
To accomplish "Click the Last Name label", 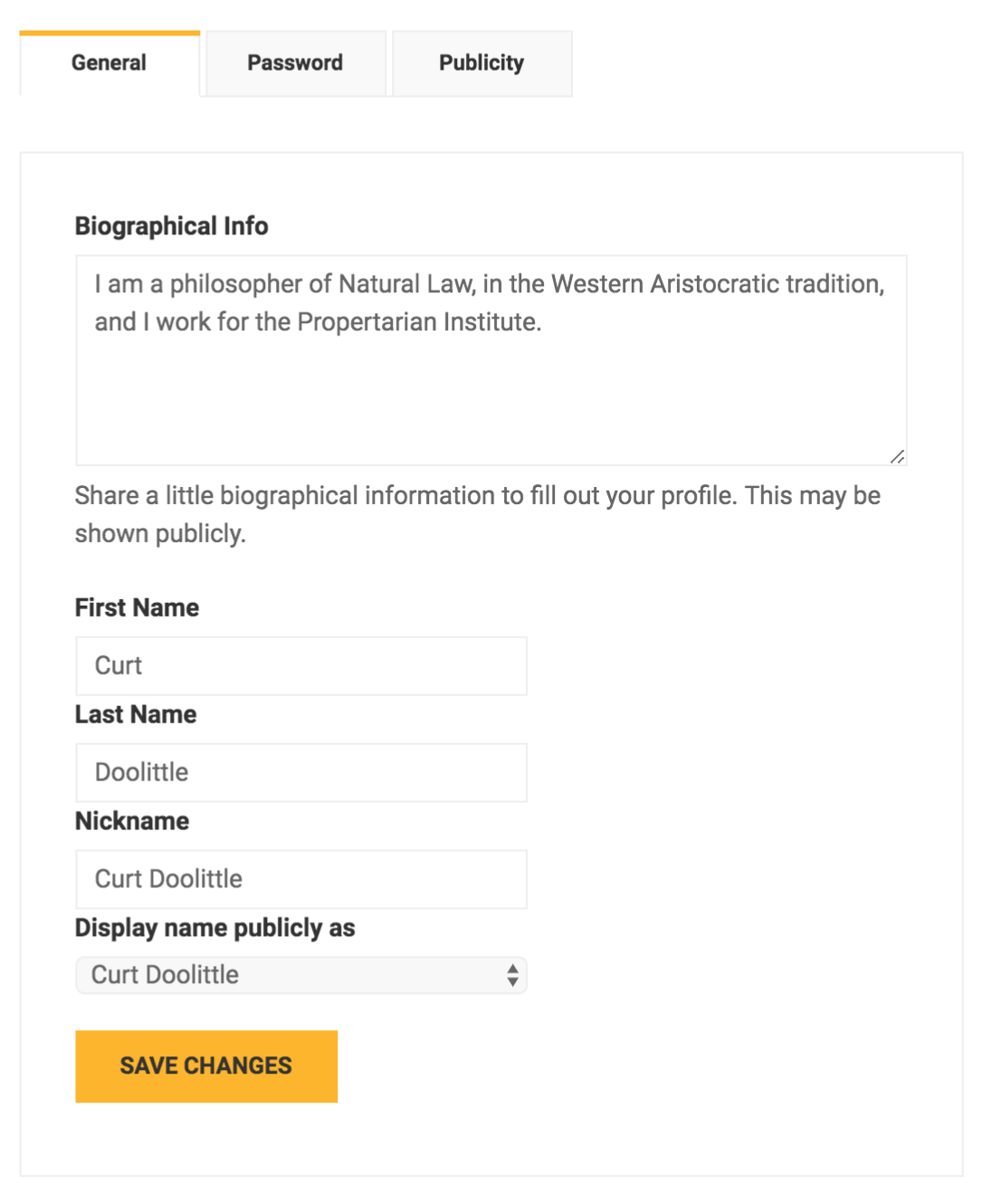I will tap(136, 714).
